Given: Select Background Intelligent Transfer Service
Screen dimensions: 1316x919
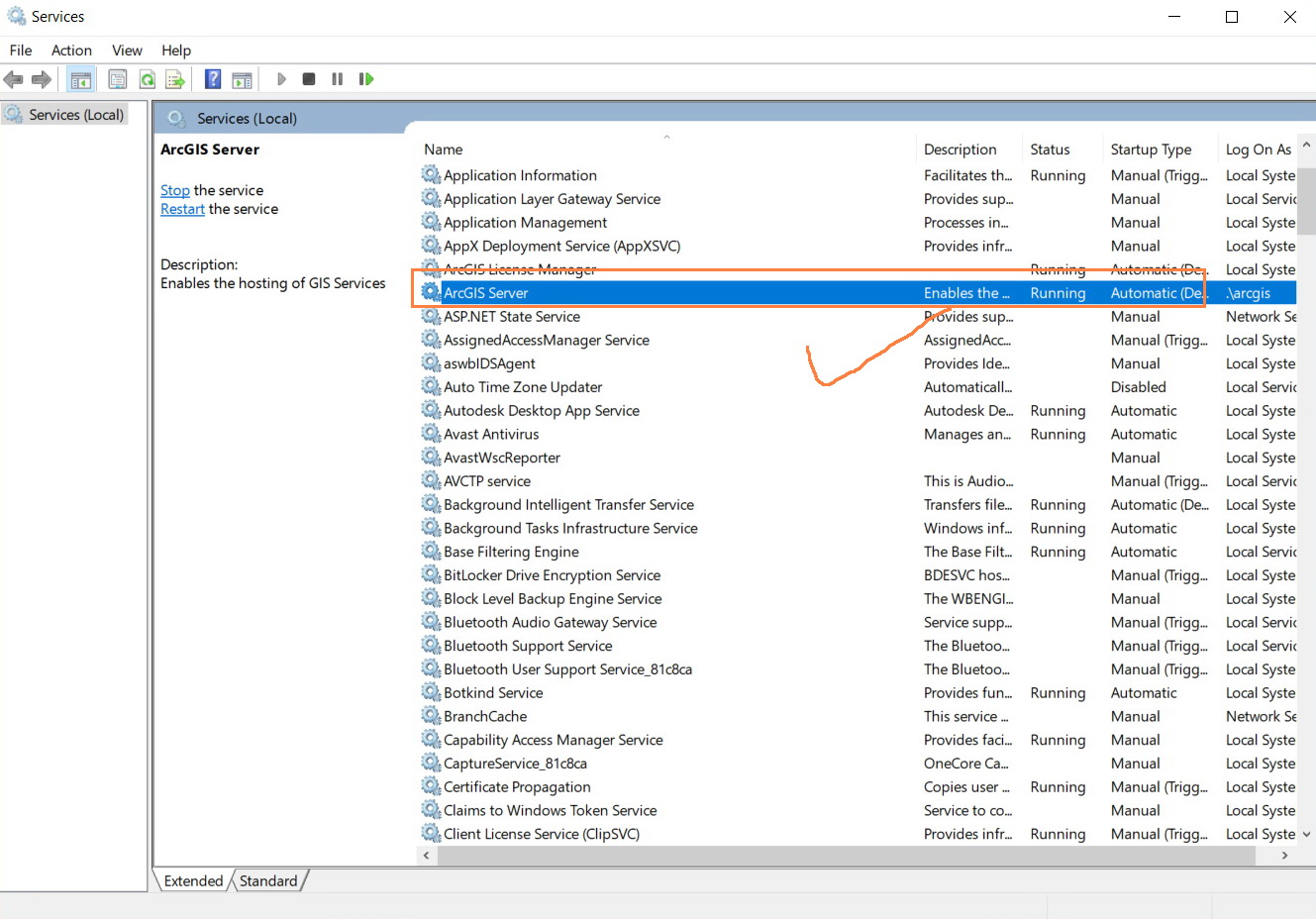Looking at the screenshot, I should point(568,505).
